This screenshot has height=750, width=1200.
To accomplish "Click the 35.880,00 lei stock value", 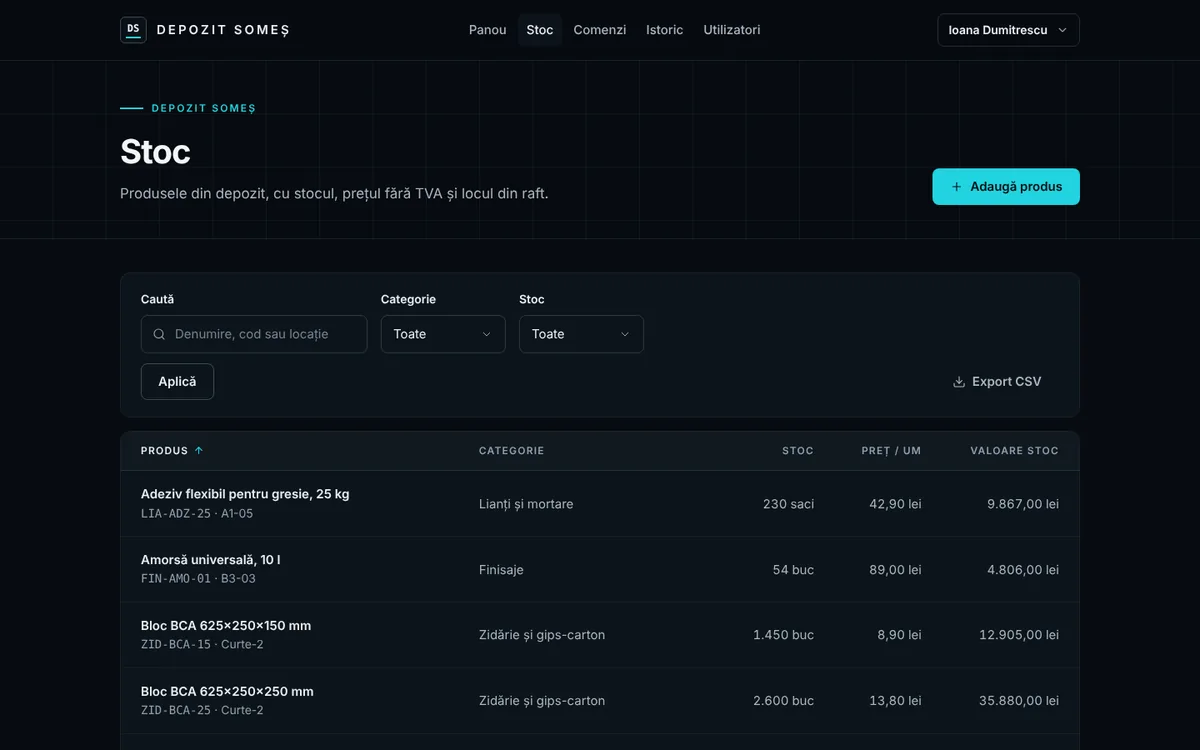I will (1019, 701).
